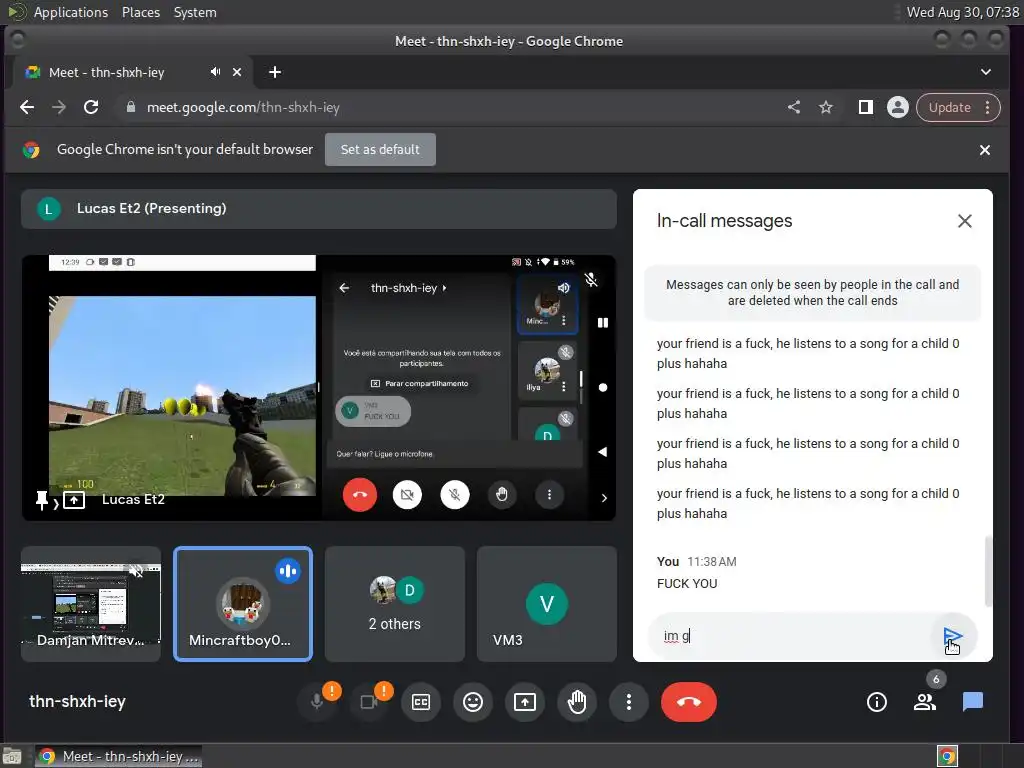This screenshot has width=1024, height=768.
Task: Show the participants people icon
Action: tap(925, 702)
